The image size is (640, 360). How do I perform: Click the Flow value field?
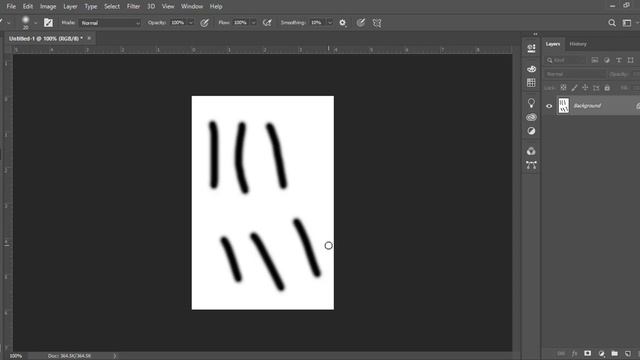240,23
